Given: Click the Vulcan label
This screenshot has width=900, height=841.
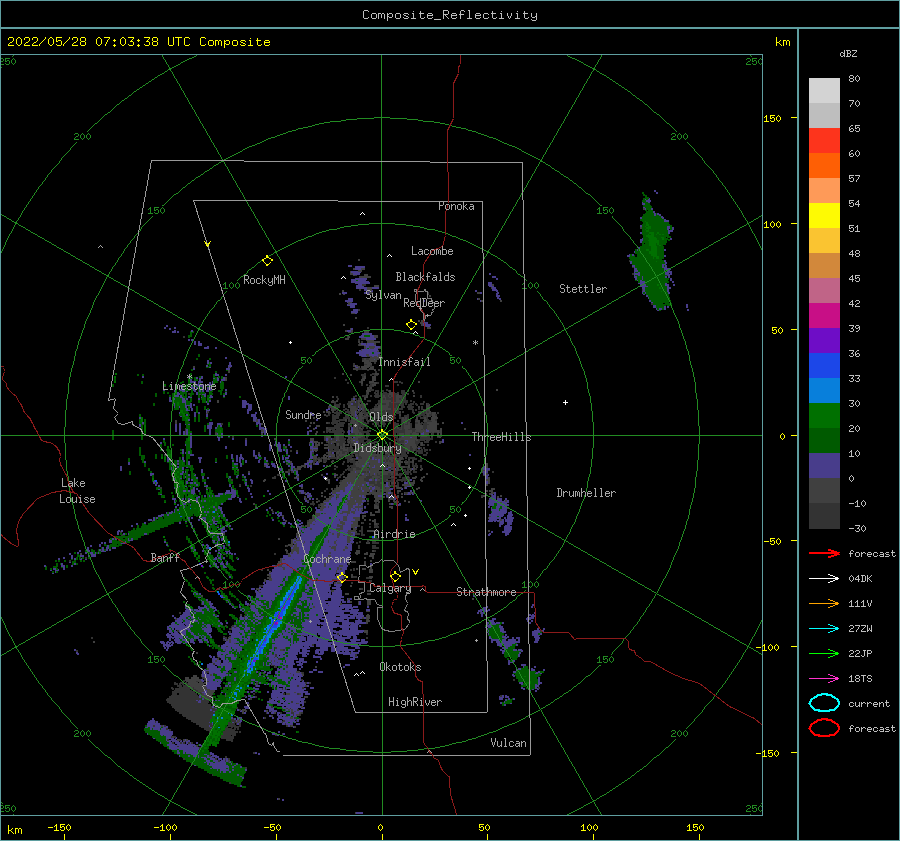Looking at the screenshot, I should (x=509, y=743).
